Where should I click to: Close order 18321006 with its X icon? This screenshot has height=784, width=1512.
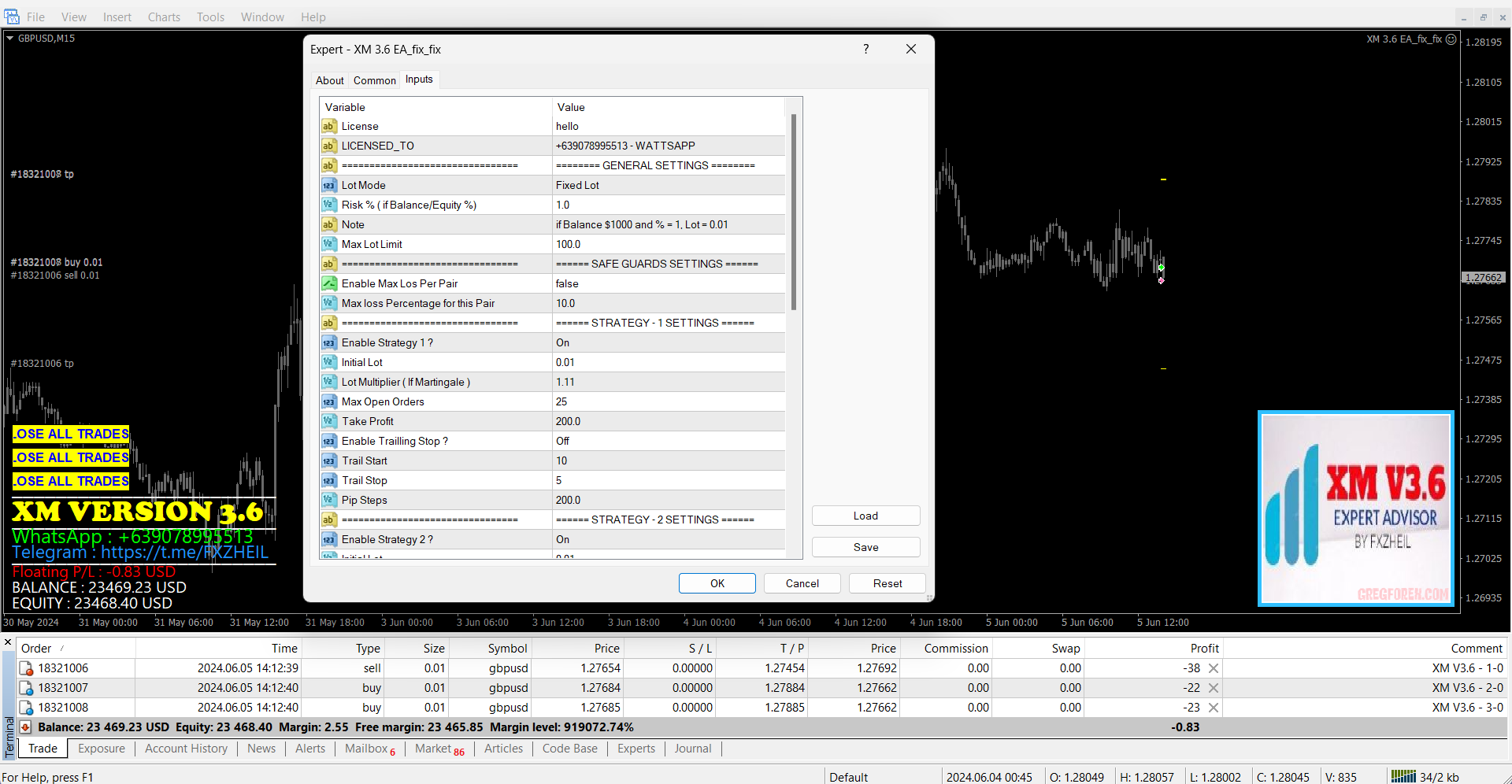1214,668
